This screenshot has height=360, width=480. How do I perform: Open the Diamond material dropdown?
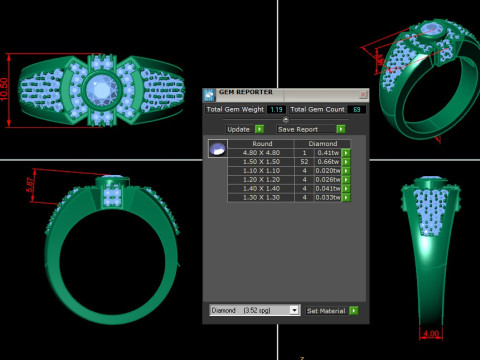pyautogui.click(x=254, y=310)
